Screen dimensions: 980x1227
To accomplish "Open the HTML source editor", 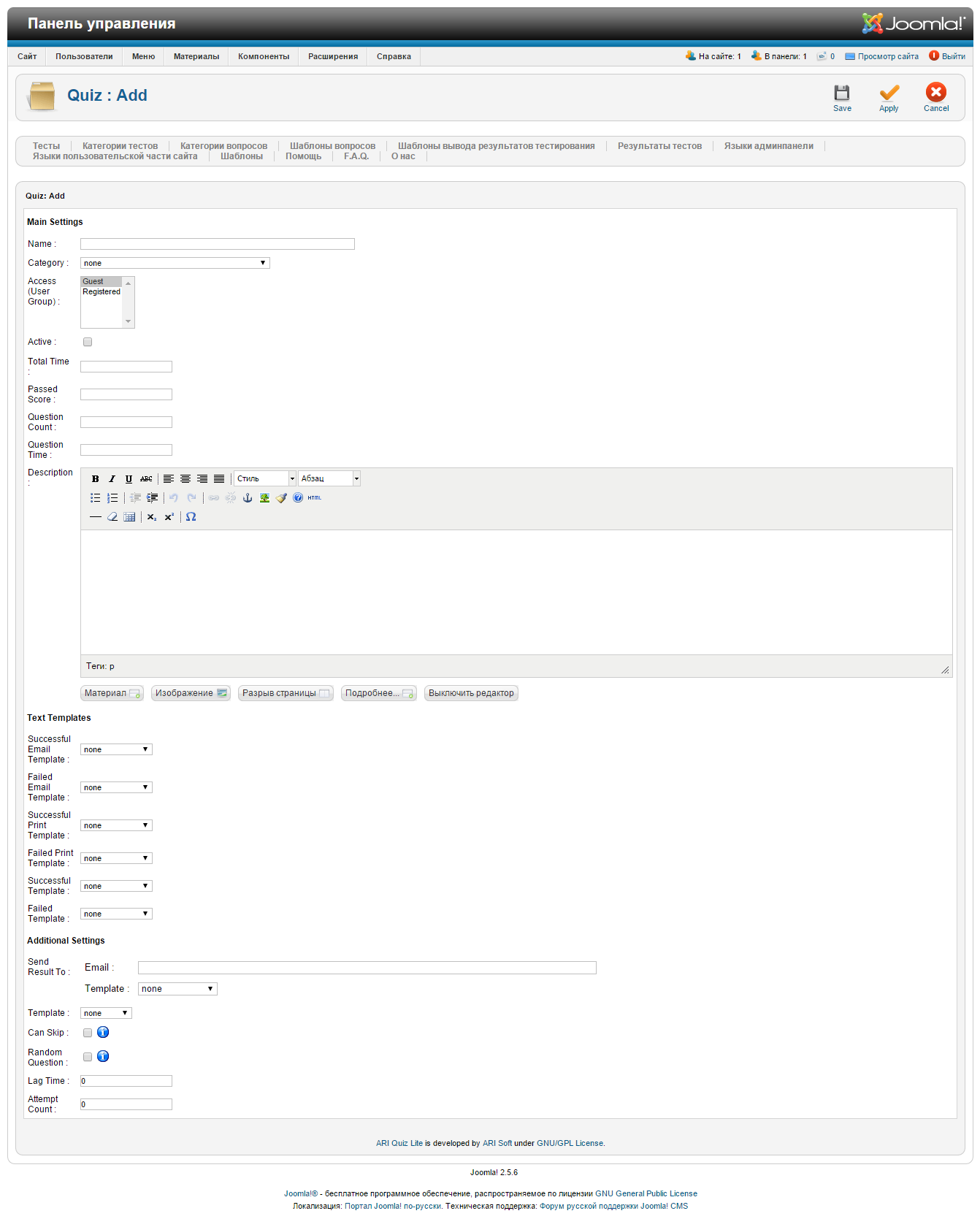I will point(315,498).
